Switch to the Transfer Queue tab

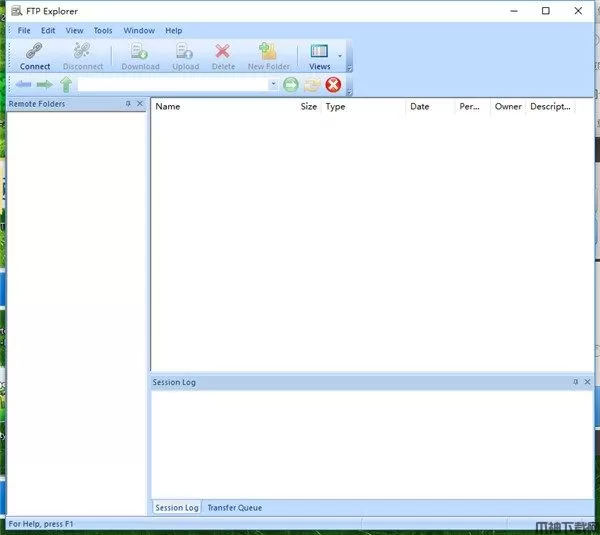[234, 508]
